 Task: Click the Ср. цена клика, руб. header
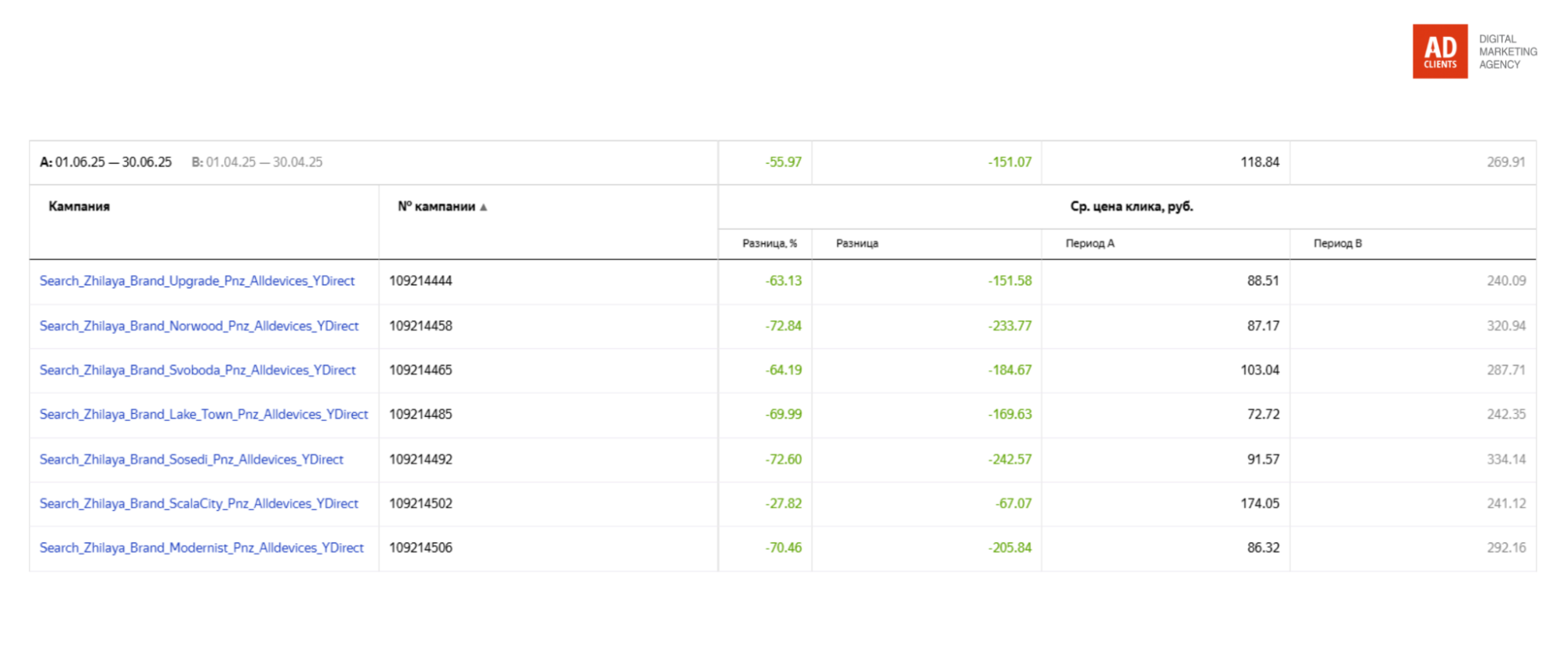pos(1131,207)
